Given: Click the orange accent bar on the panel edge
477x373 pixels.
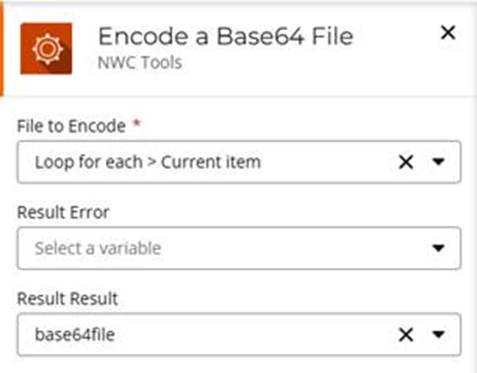Looking at the screenshot, I should pos(1,49).
